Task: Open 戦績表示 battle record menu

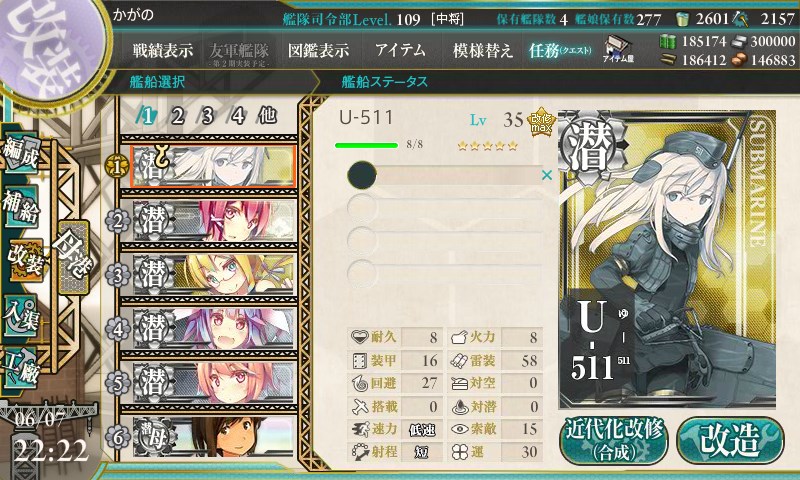Action: 163,50
